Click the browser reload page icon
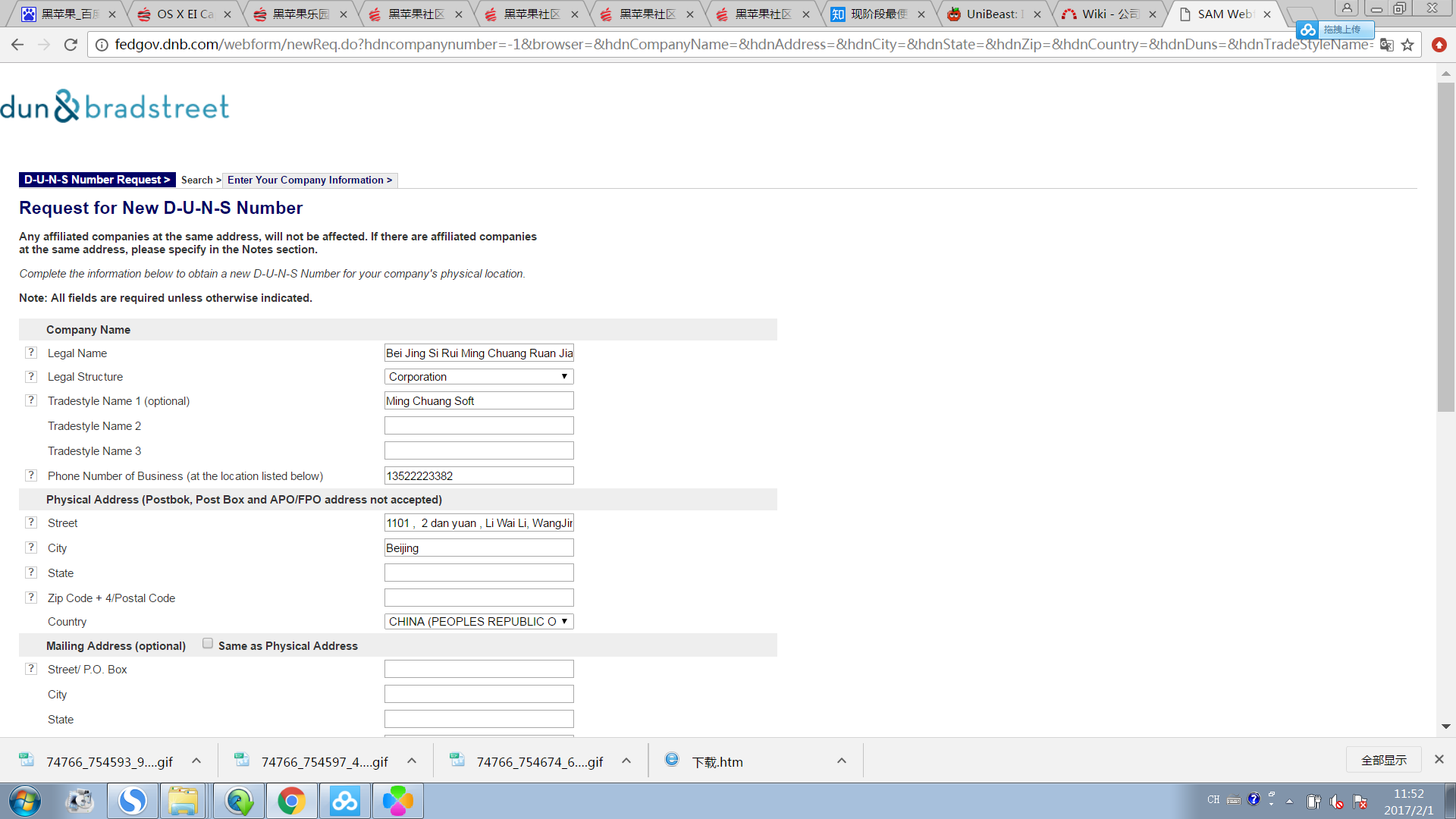 coord(71,45)
